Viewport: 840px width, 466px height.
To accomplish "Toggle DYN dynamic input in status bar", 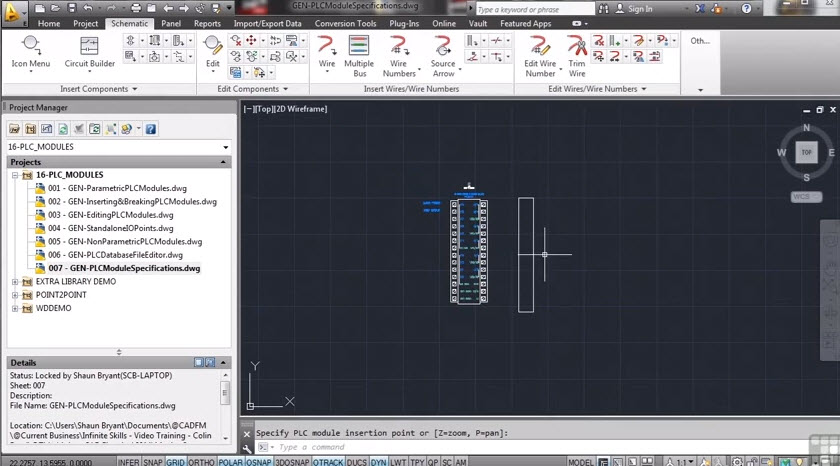I will 378,462.
